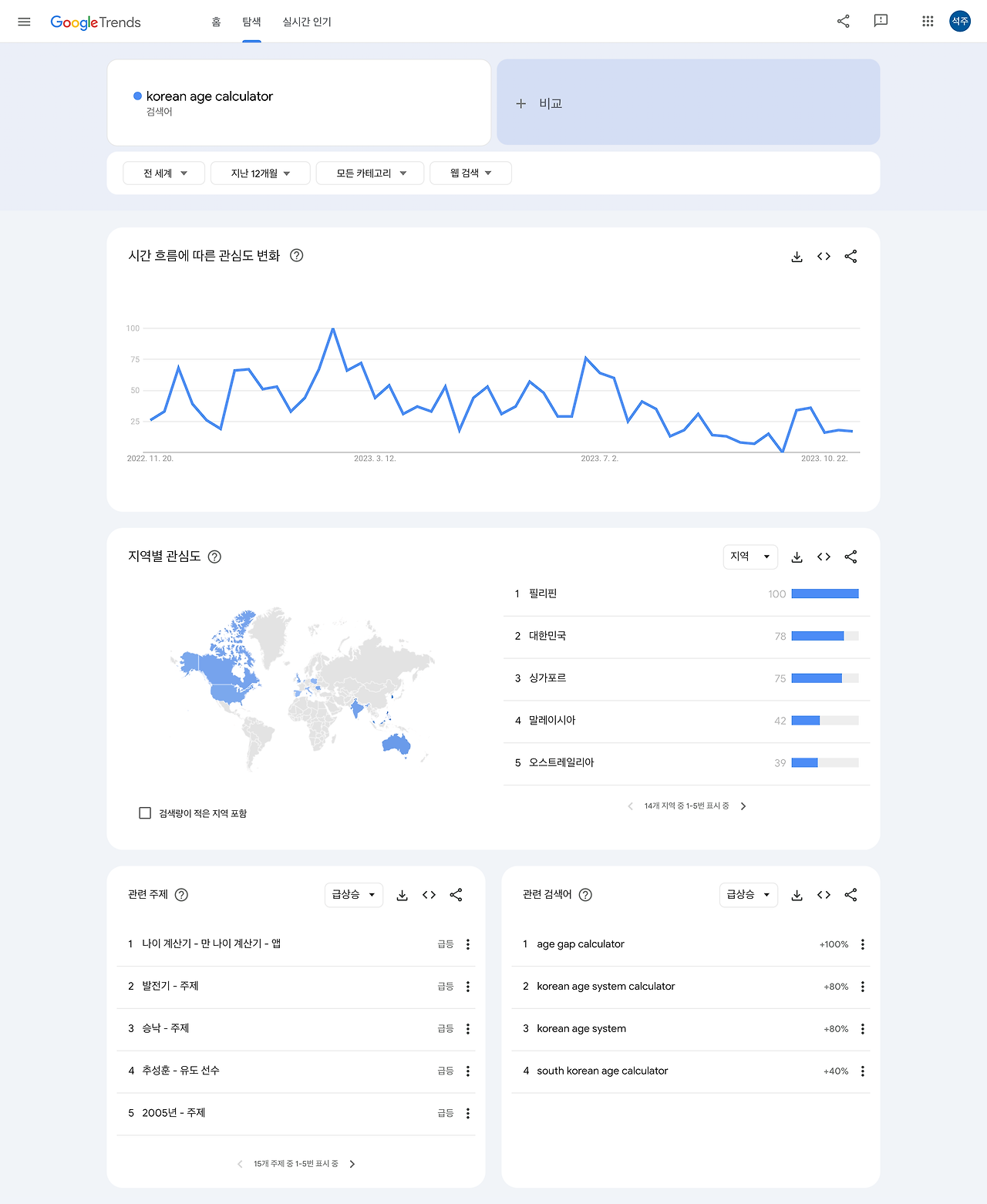Open help for 시간 흐름에 따른 관심도 변화
This screenshot has width=987, height=1204.
coord(296,256)
